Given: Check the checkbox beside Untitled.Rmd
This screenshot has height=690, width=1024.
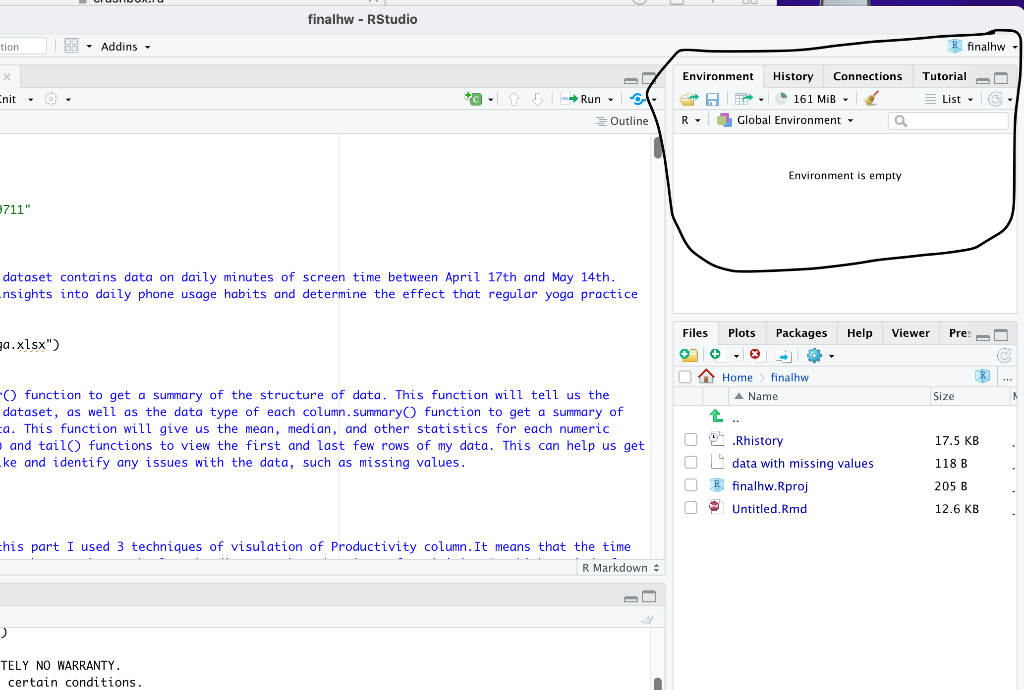Looking at the screenshot, I should (691, 509).
